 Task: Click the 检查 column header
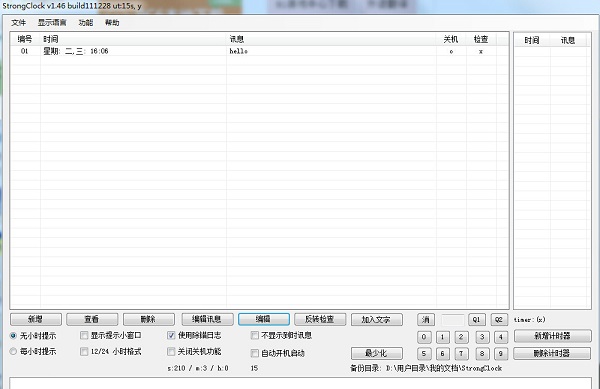[481, 39]
